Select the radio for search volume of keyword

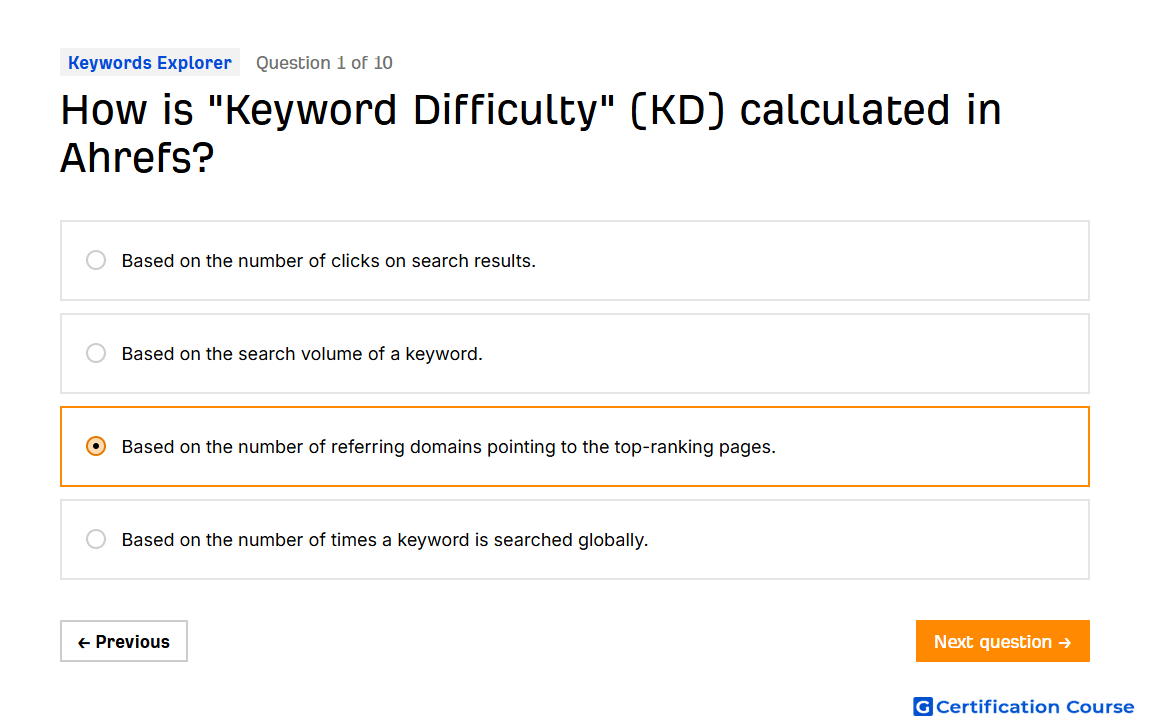96,353
